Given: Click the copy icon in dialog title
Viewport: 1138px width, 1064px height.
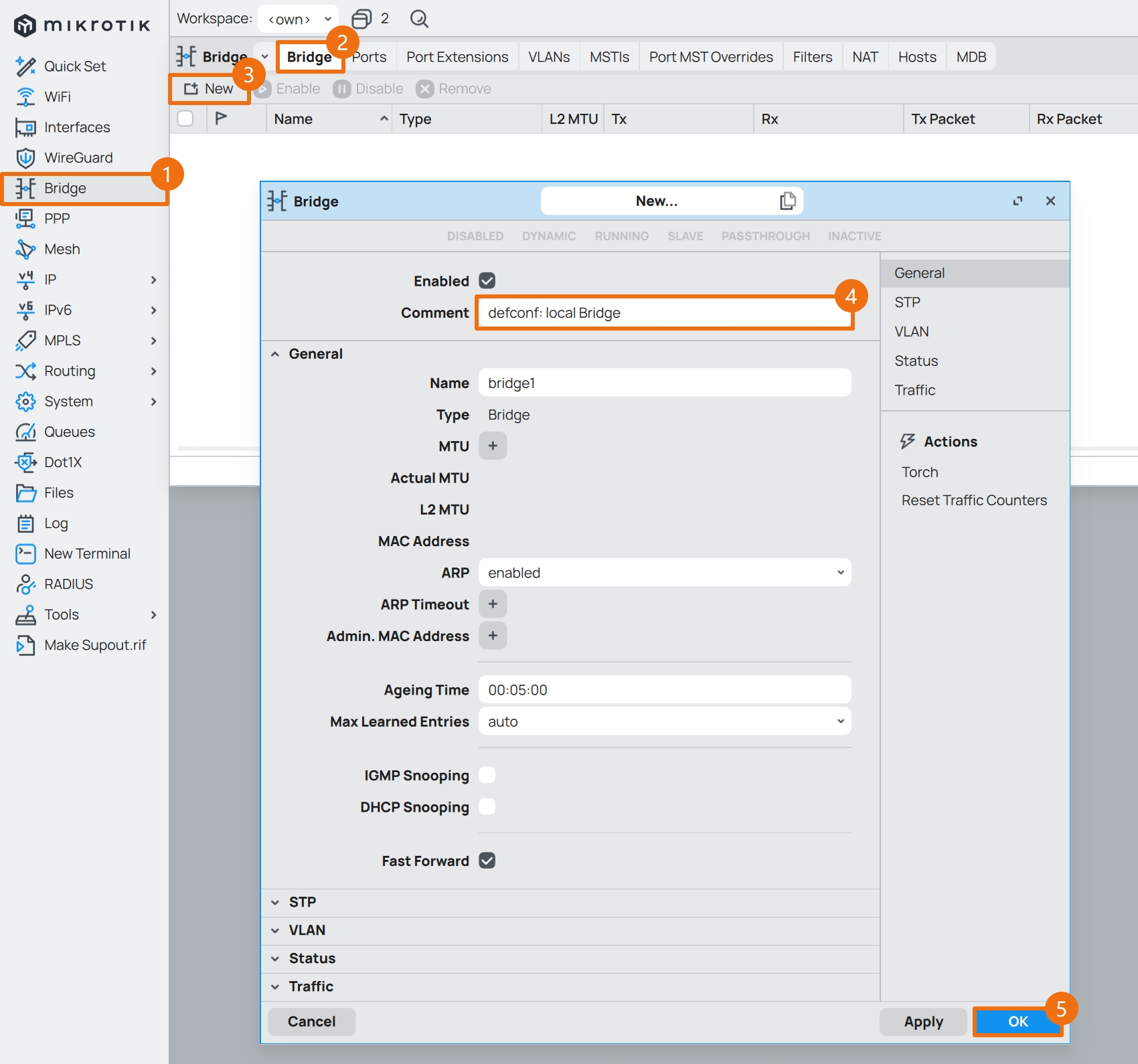Looking at the screenshot, I should coord(788,201).
